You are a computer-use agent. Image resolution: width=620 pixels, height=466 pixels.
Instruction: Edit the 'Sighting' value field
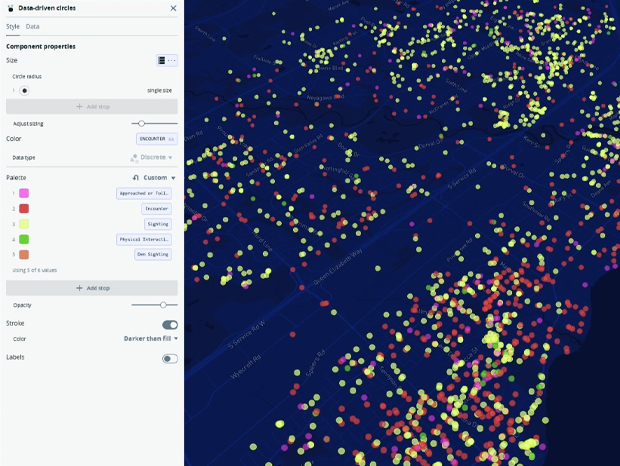coord(158,224)
